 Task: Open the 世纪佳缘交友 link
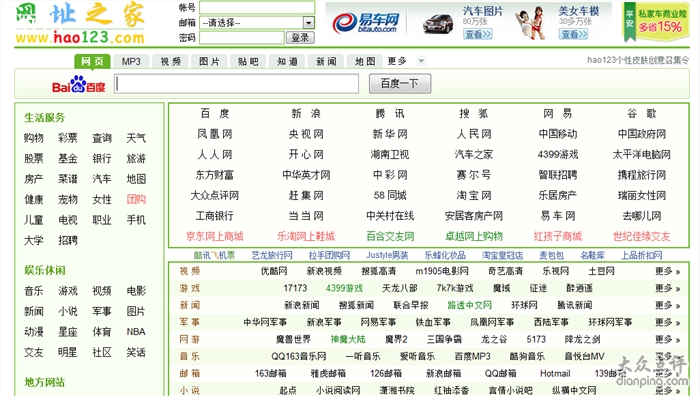pos(642,236)
